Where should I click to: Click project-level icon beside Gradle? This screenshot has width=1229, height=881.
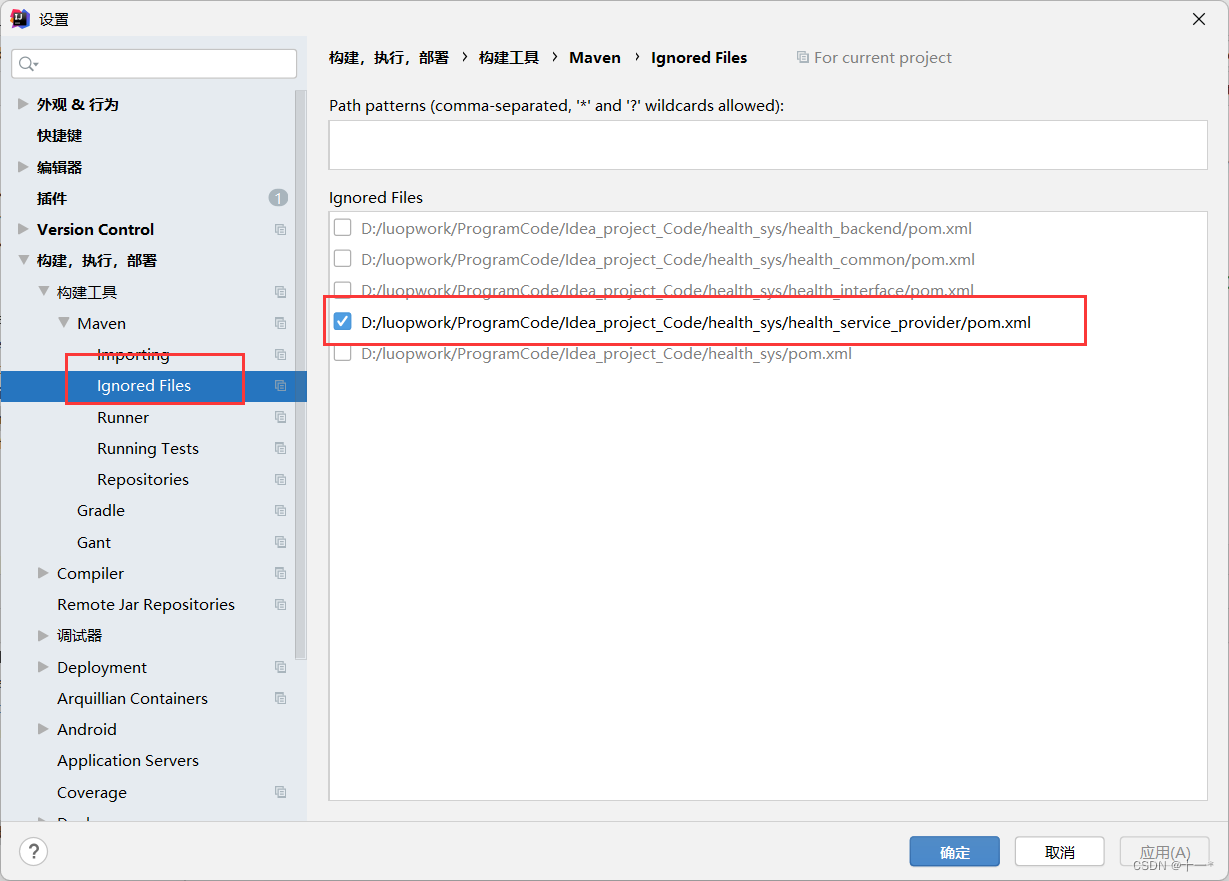click(280, 511)
